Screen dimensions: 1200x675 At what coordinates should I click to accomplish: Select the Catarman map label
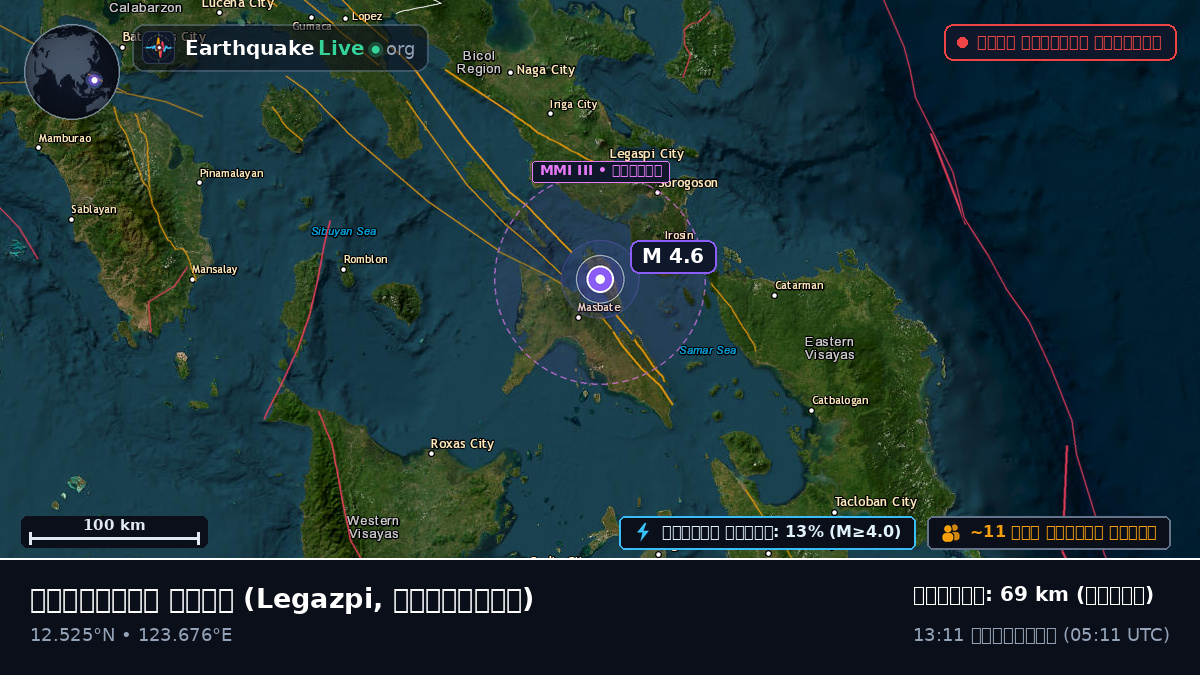click(800, 285)
